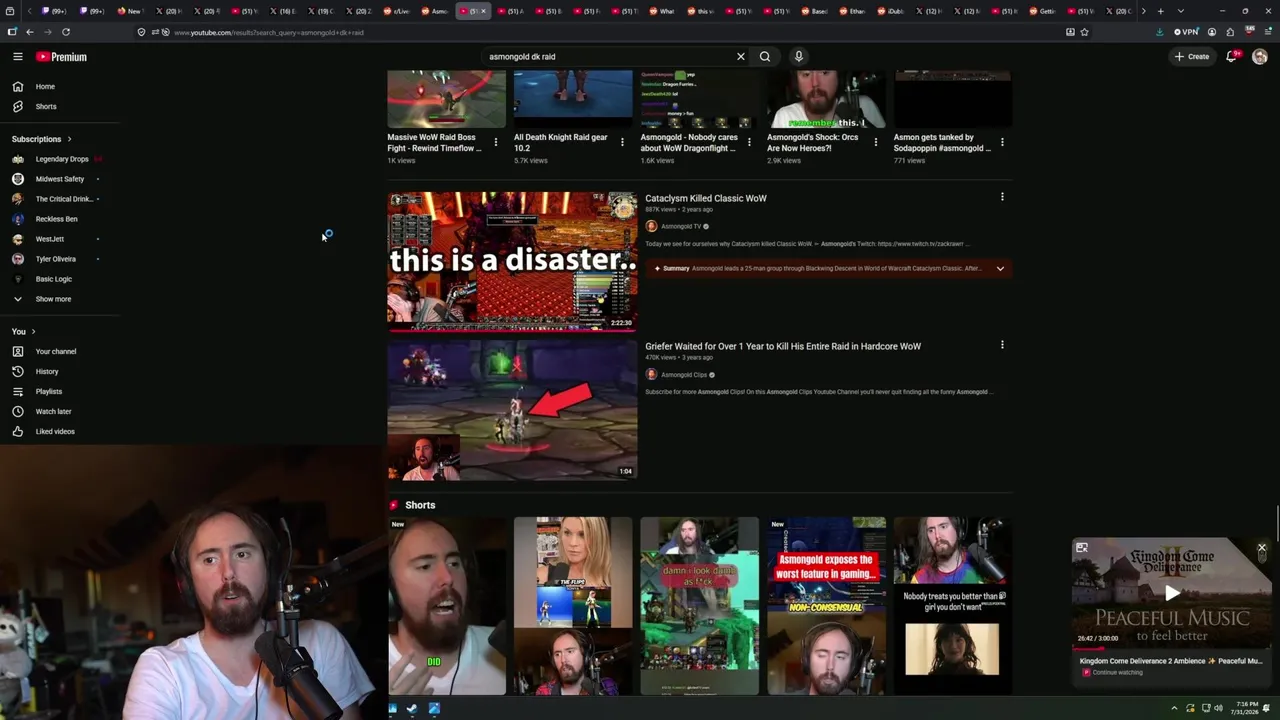
Task: Open Griefer Waited Over 1 Year video title
Action: (783, 346)
